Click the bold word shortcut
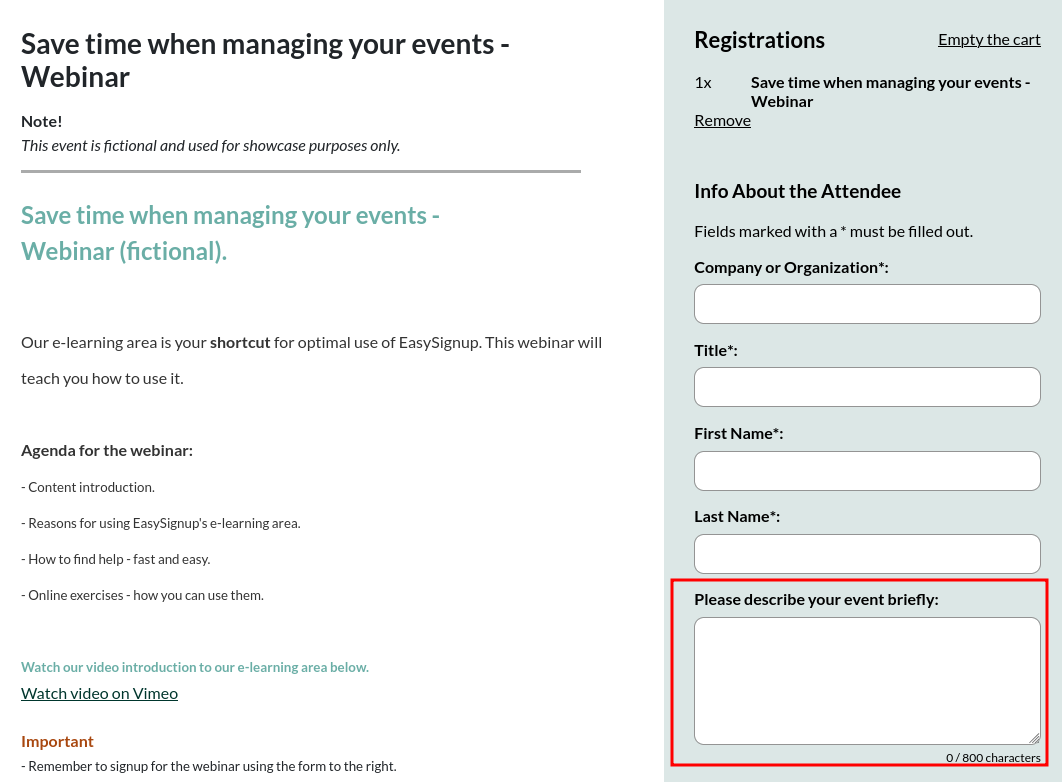 click(240, 342)
